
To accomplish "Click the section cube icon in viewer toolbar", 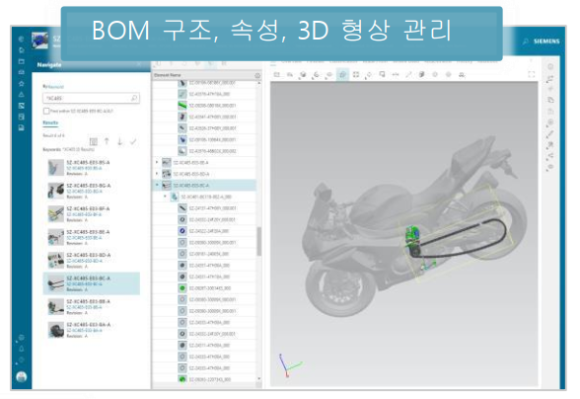I will [x=422, y=75].
